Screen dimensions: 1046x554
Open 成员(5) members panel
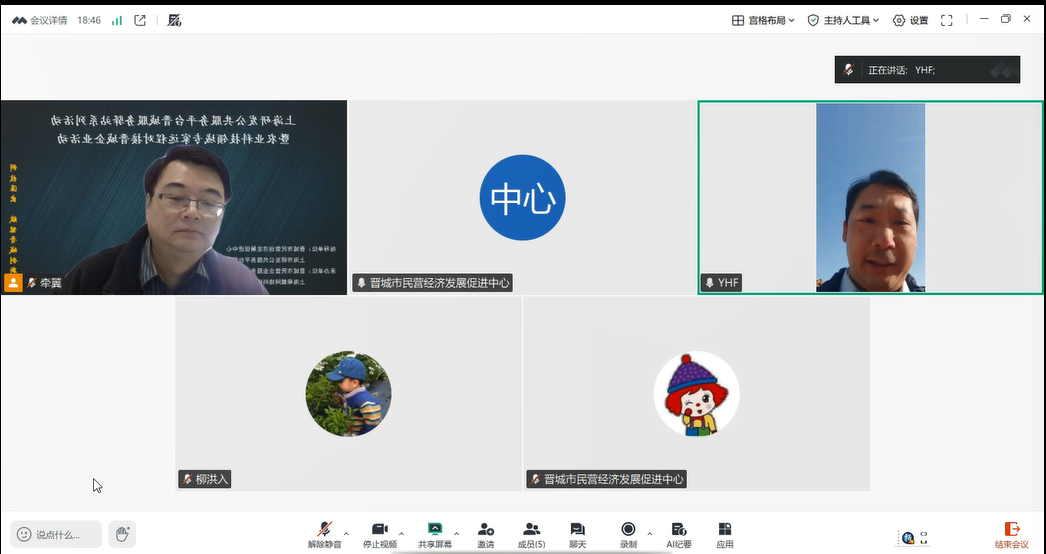[x=532, y=535]
